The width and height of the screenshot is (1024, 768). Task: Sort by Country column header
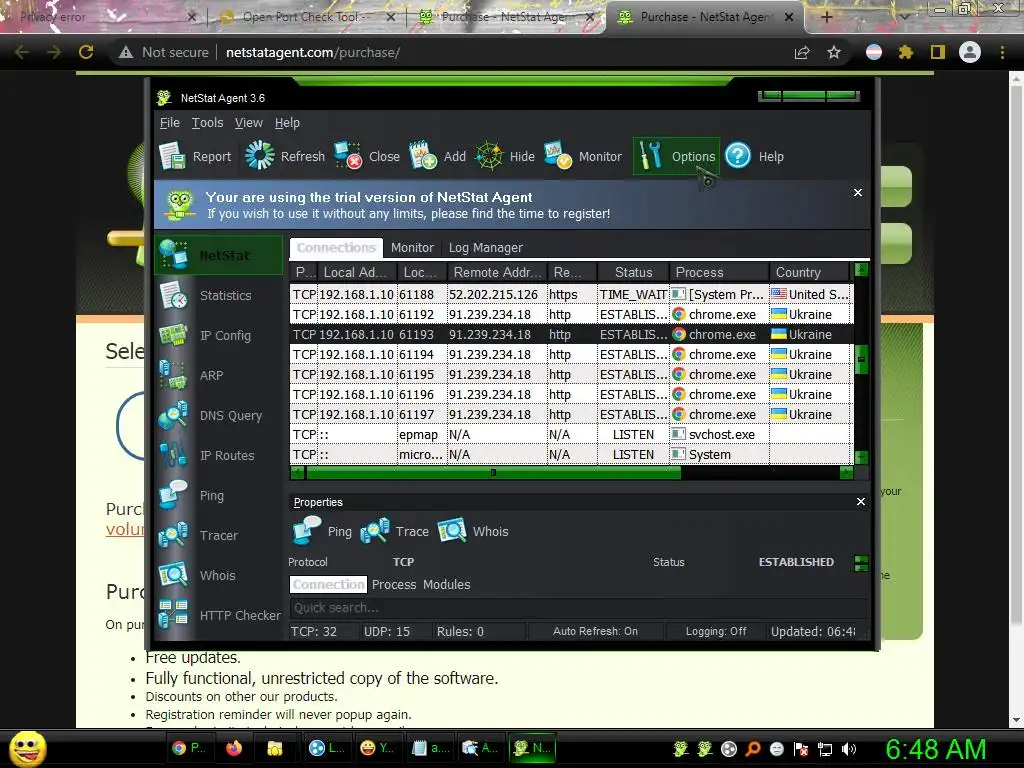[810, 272]
